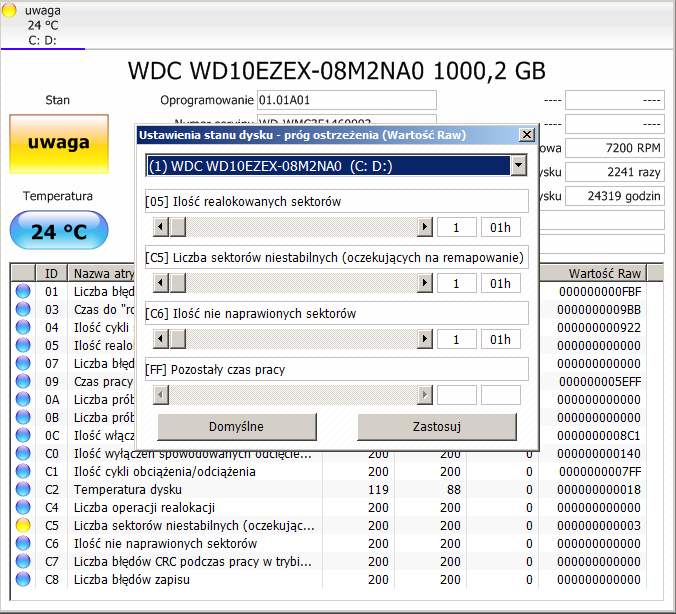The width and height of the screenshot is (676, 614).
Task: Click the blue status orb for attribute 01
Action: tap(23, 291)
